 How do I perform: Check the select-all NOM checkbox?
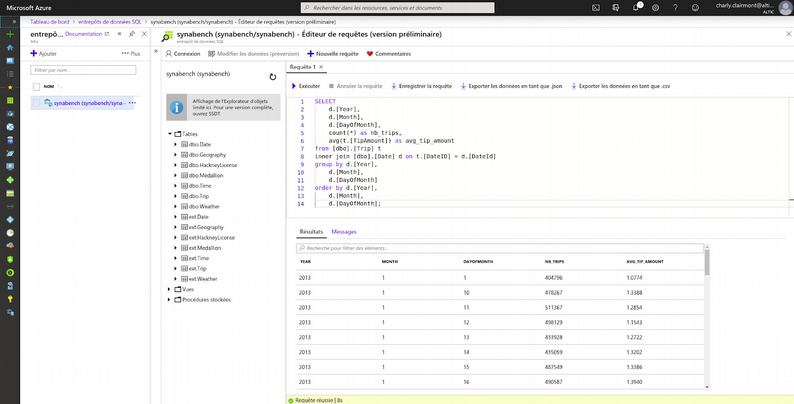click(36, 87)
